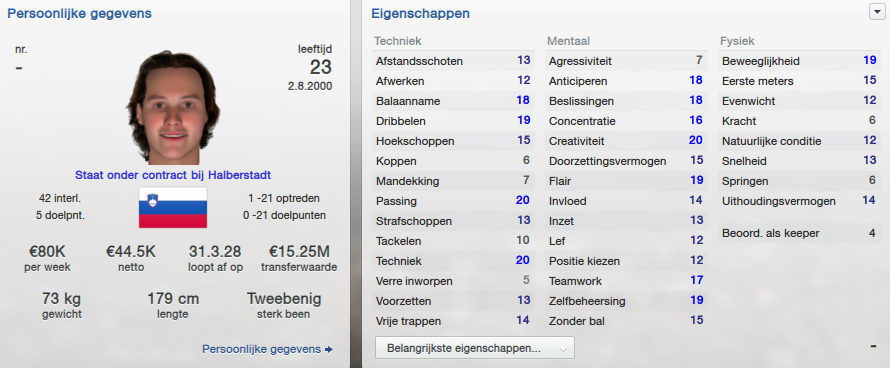Select the Beoord. als keeper row
The width and height of the screenshot is (890, 368).
(799, 233)
